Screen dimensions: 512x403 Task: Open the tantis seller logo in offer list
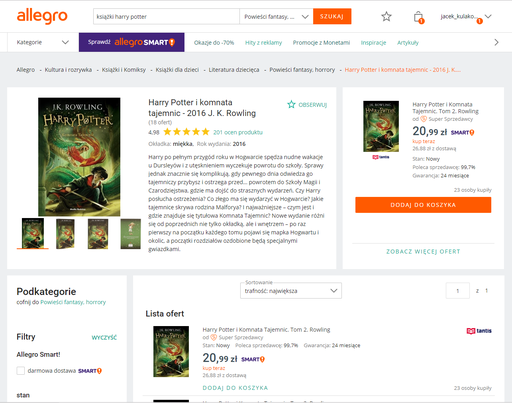click(x=479, y=331)
